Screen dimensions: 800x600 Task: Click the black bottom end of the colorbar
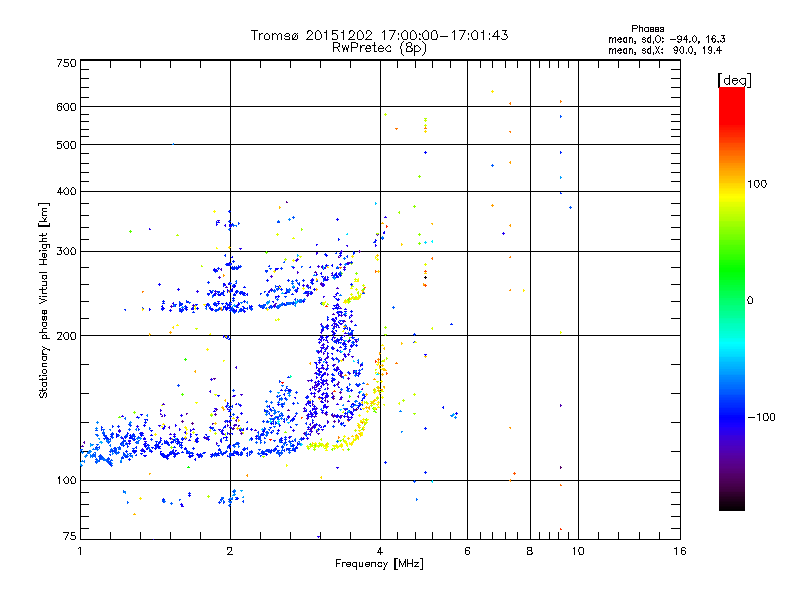[x=731, y=505]
